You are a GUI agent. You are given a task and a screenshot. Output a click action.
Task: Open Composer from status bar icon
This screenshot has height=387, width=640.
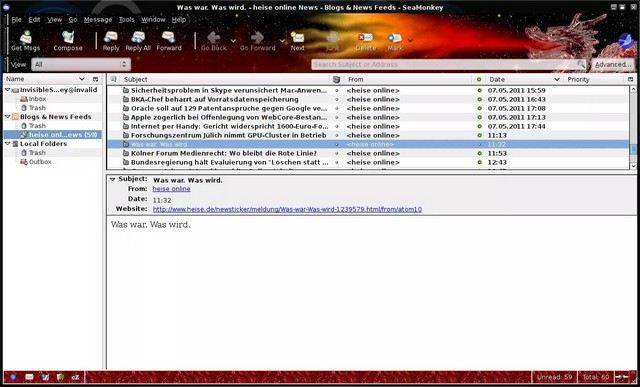click(x=45, y=377)
